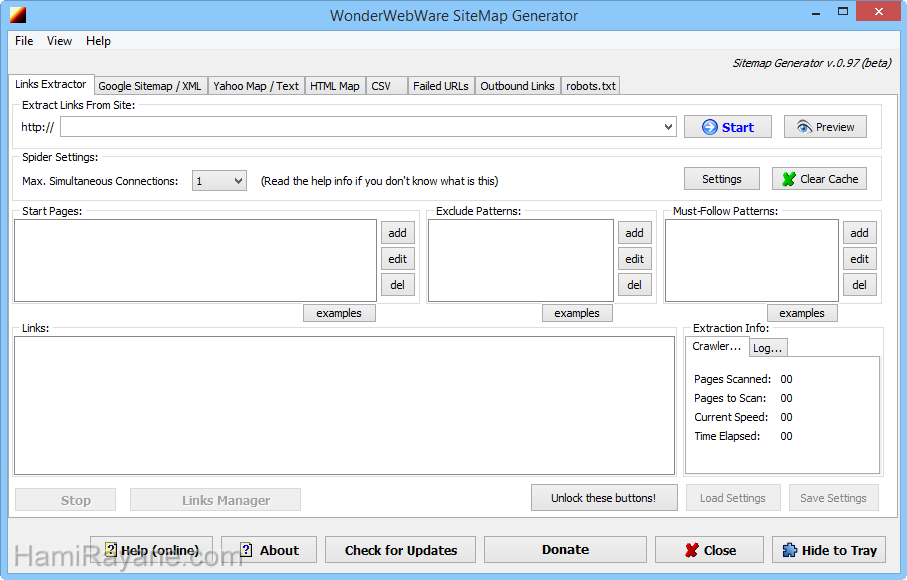Click add for Exclude Patterns

(635, 233)
